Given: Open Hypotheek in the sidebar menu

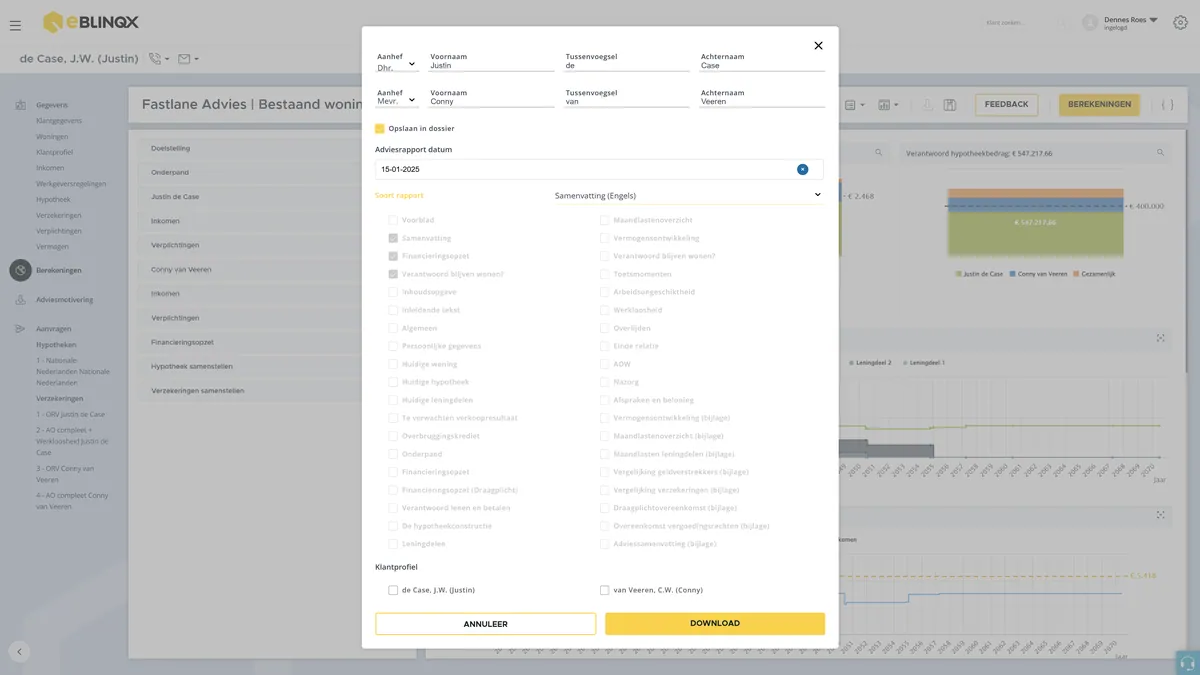Looking at the screenshot, I should [x=51, y=200].
